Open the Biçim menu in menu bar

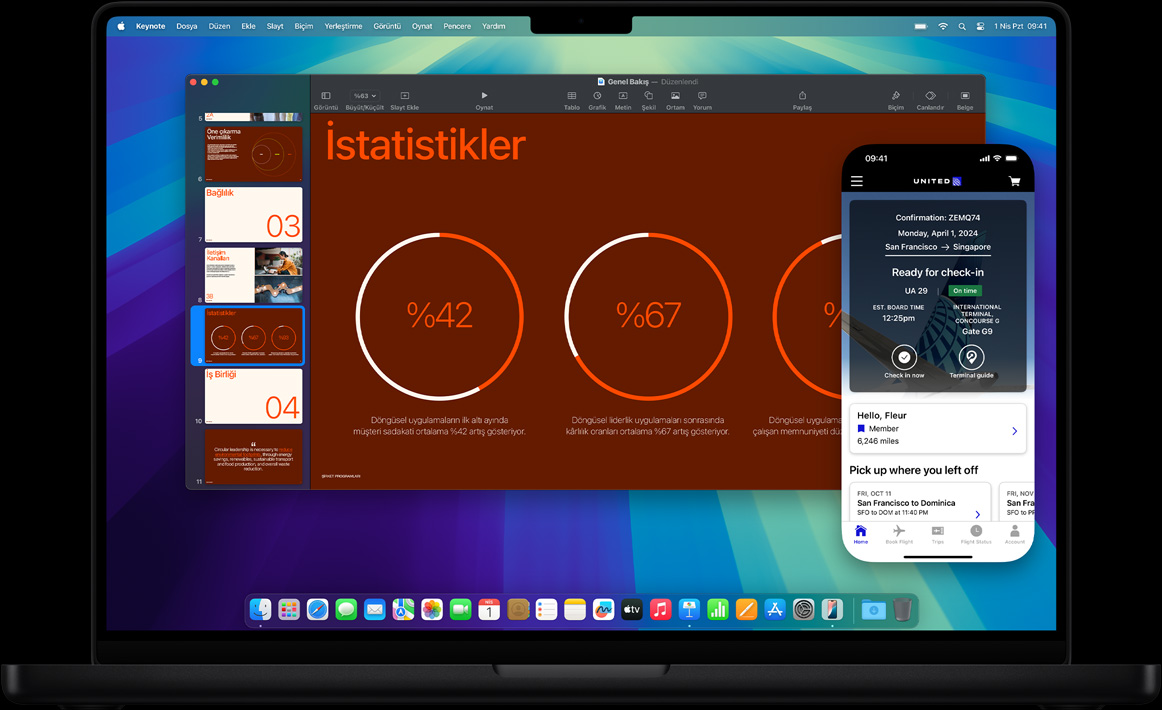[304, 26]
